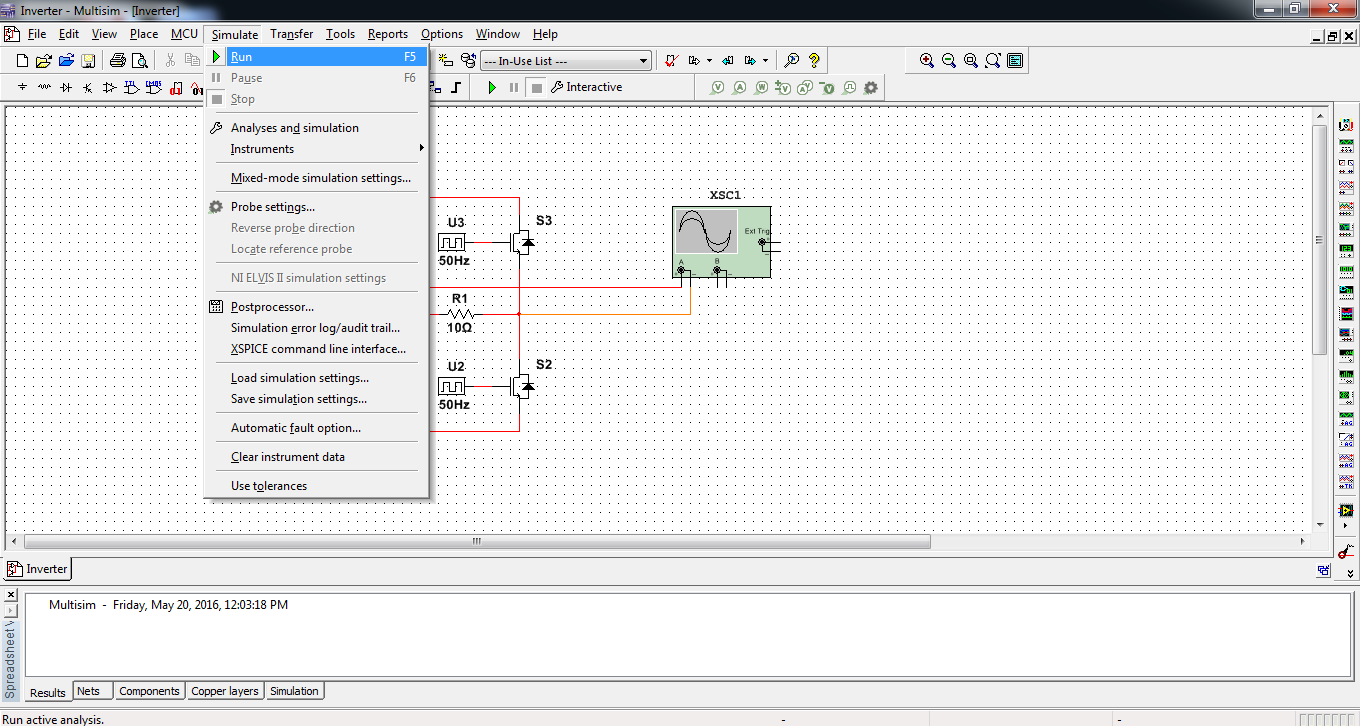1360x726 pixels.
Task: Place a power probe from toolbar
Action: coord(761,88)
